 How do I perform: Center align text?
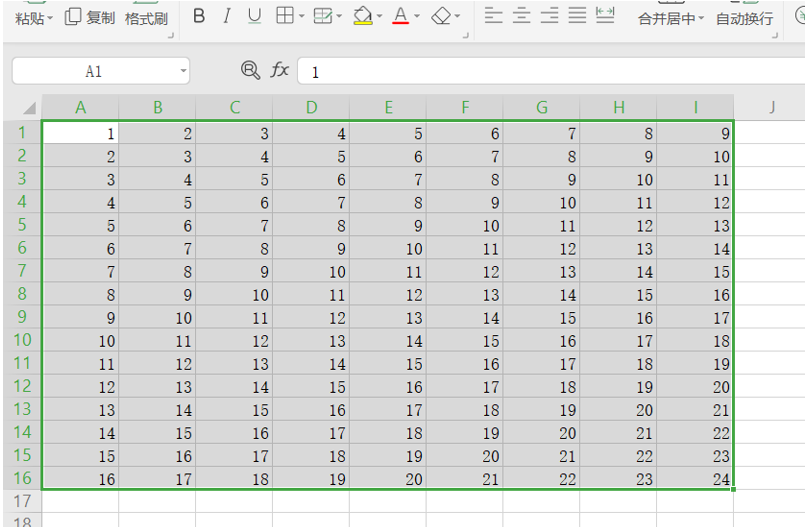click(x=522, y=15)
